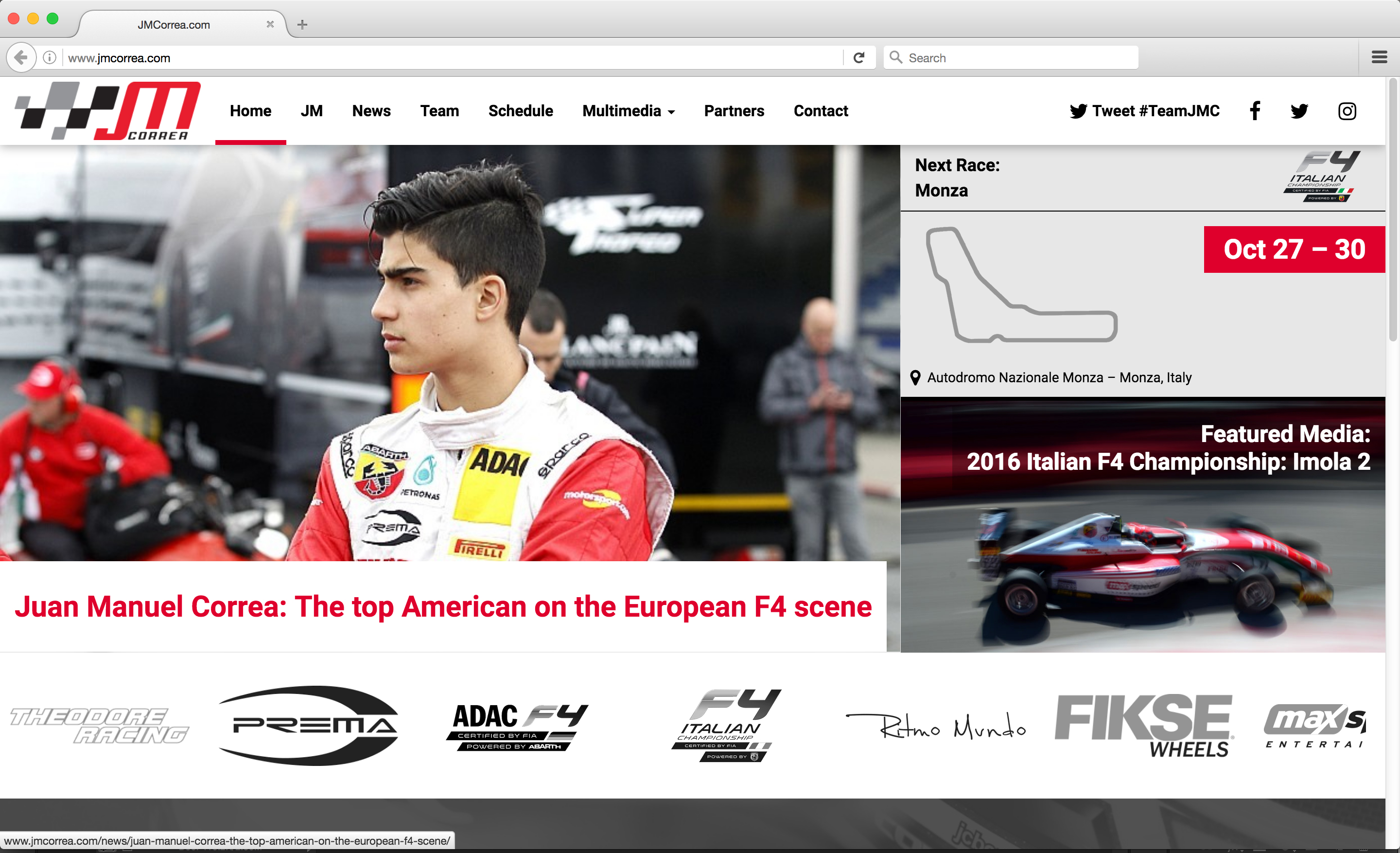
Task: Select the JMCorrea.com browser tab
Action: pos(182,24)
